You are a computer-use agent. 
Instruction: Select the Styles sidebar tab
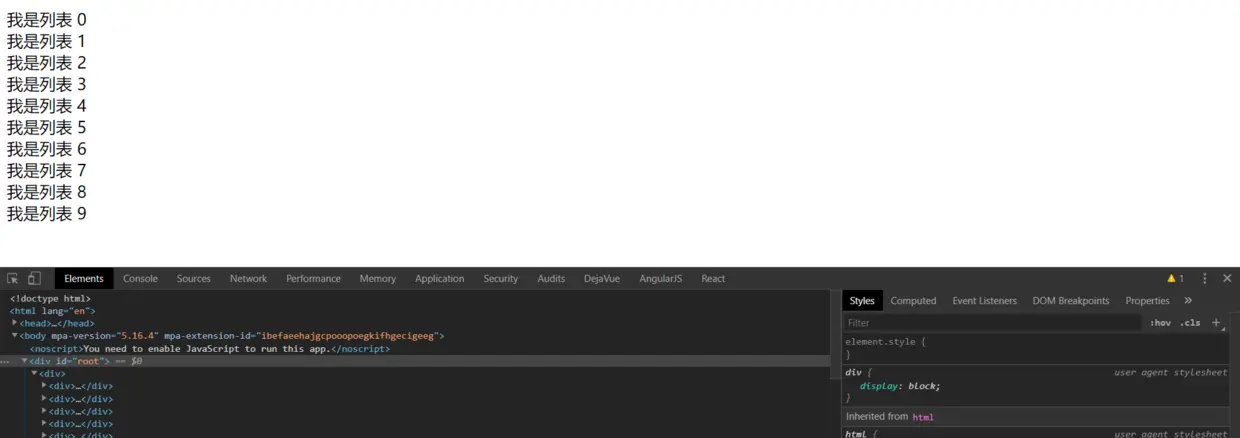pyautogui.click(x=862, y=300)
